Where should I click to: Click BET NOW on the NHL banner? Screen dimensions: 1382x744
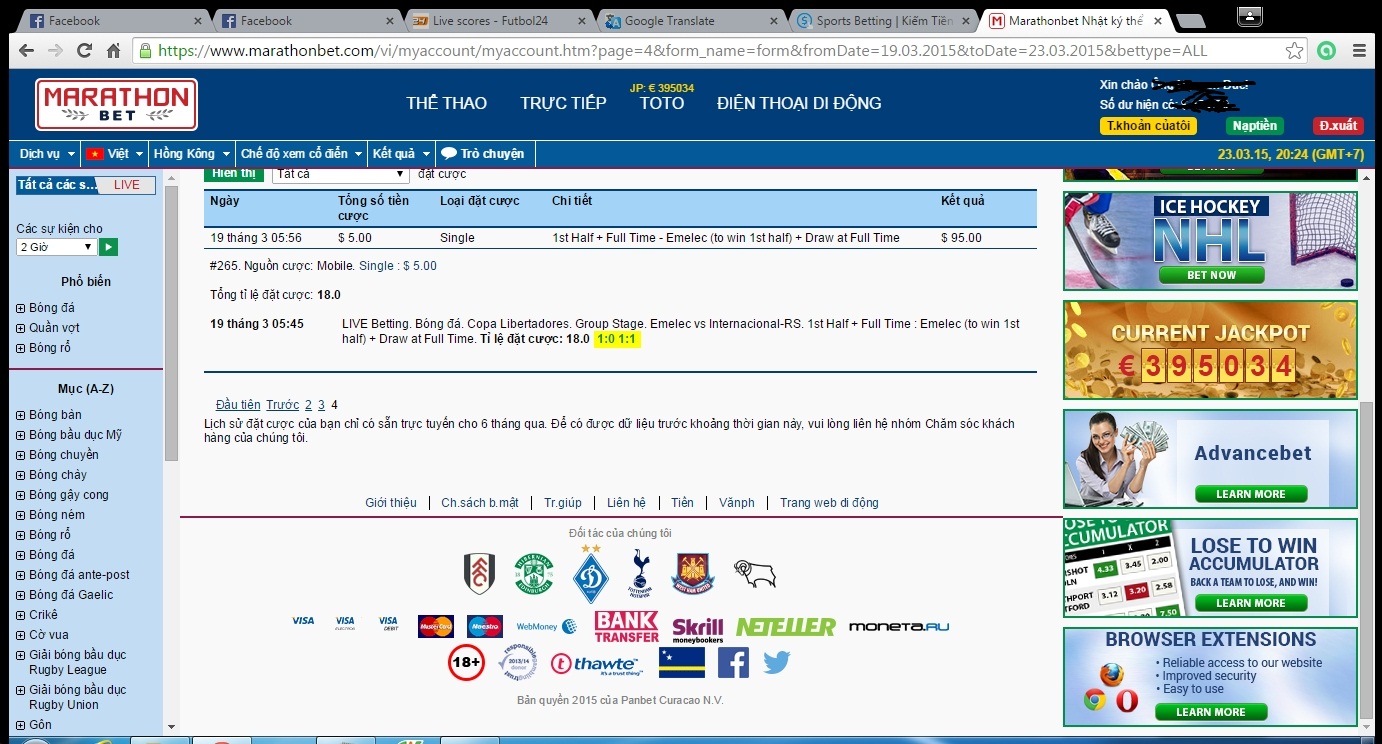tap(1211, 275)
